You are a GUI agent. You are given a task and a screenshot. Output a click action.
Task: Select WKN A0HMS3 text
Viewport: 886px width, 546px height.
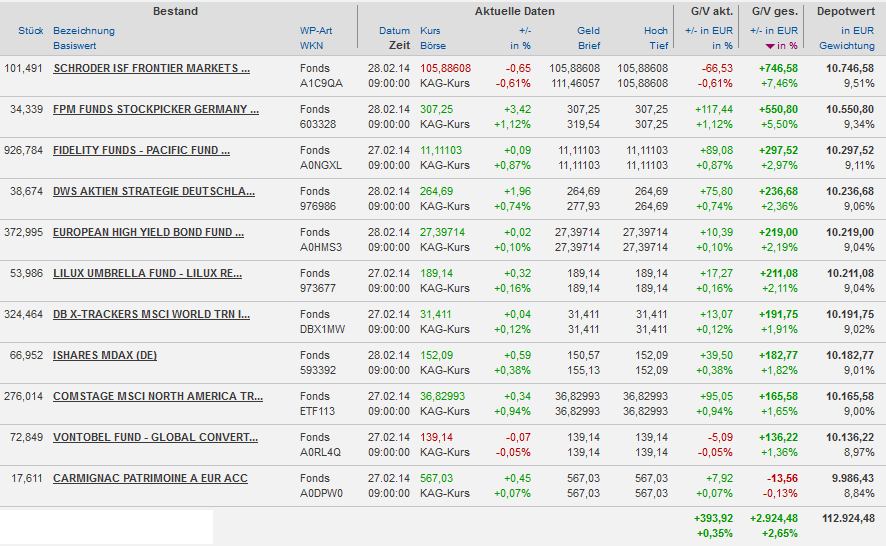(x=320, y=248)
